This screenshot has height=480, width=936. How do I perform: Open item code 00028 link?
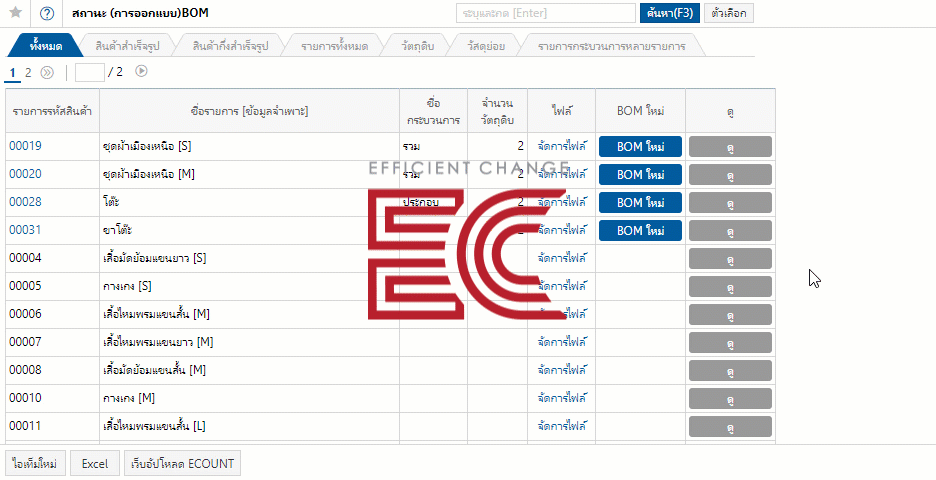(25, 202)
